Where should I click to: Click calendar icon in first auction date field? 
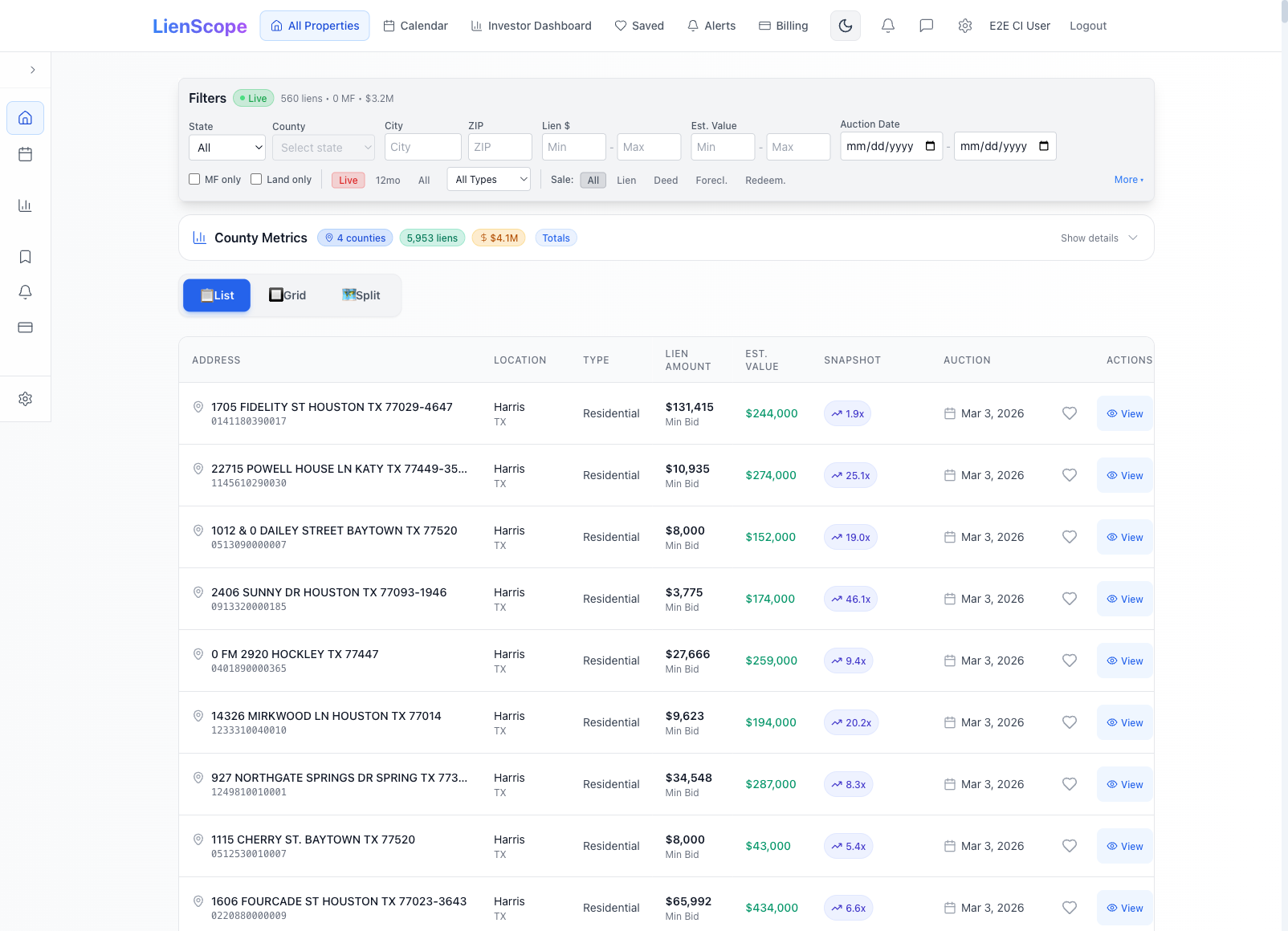[931, 146]
